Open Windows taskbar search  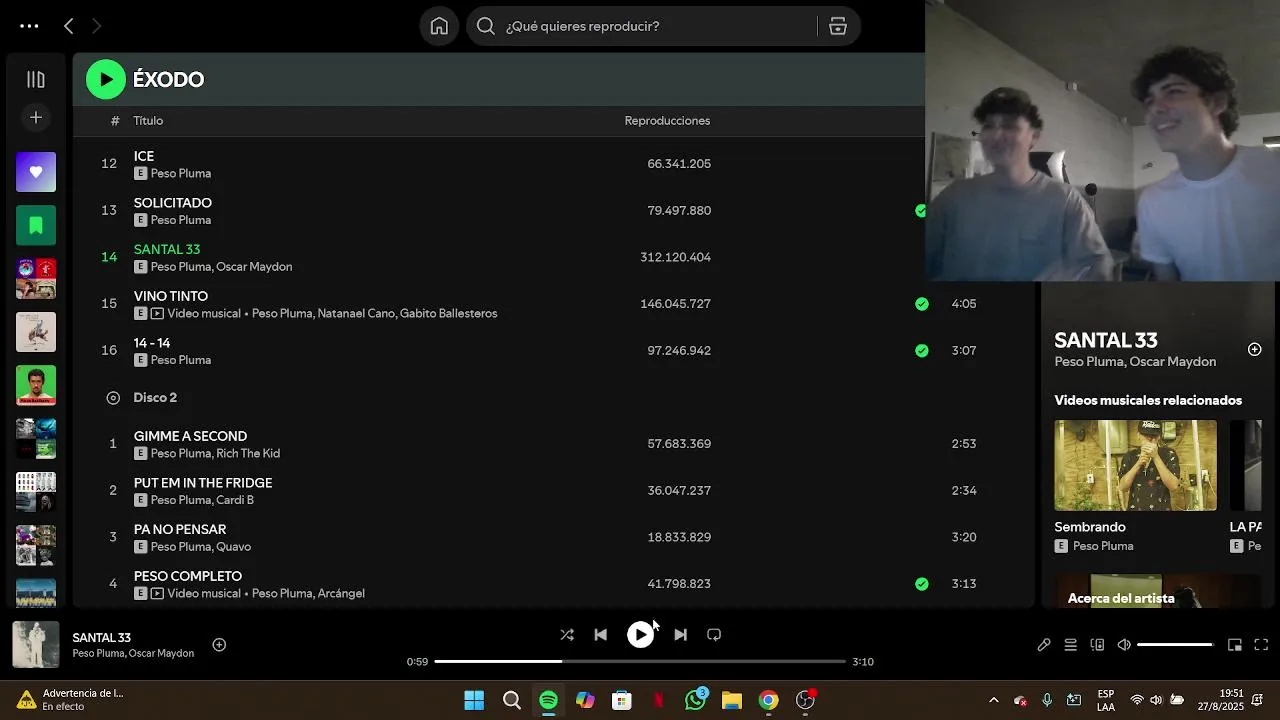point(512,700)
